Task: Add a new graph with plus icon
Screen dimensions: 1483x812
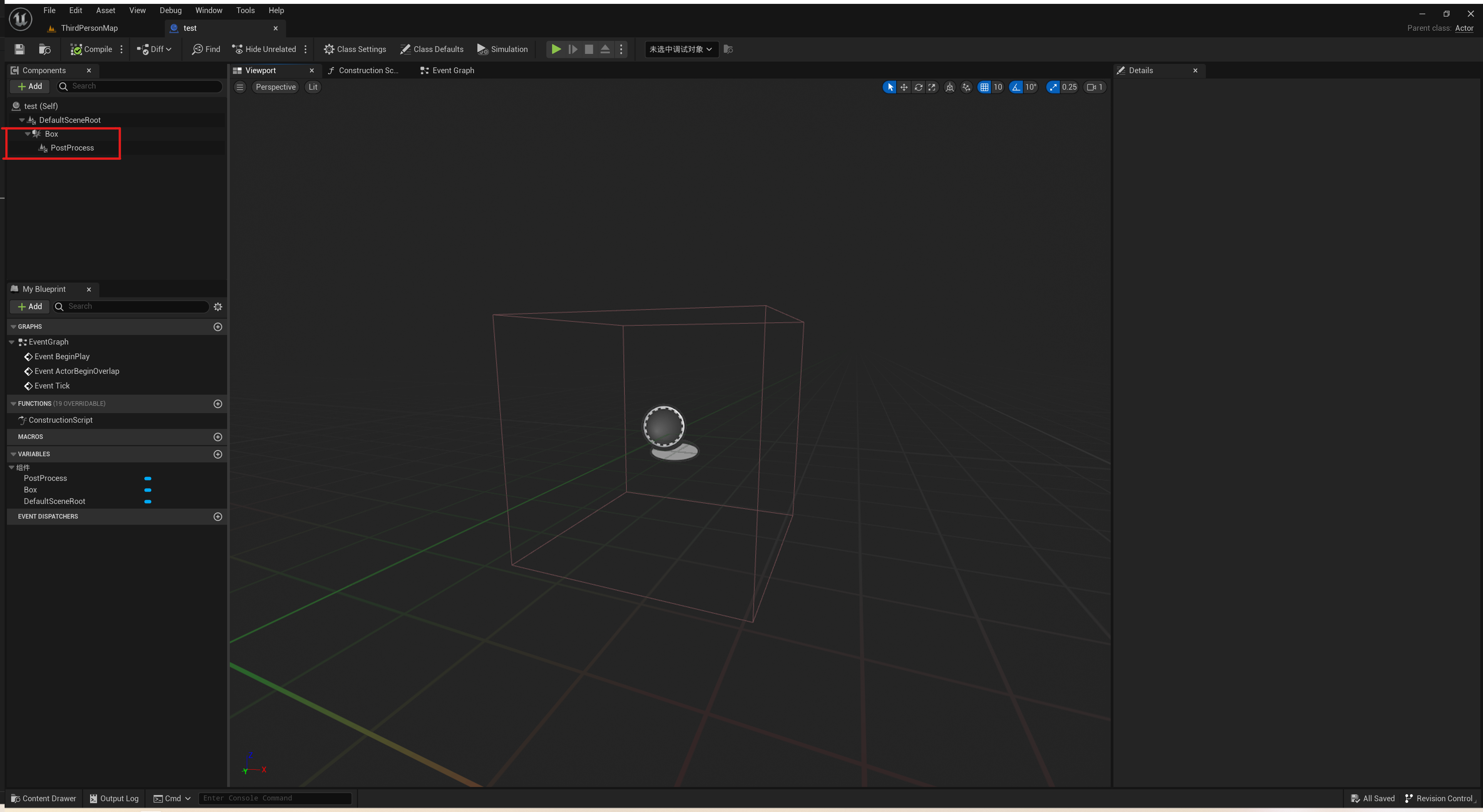Action: (x=218, y=327)
